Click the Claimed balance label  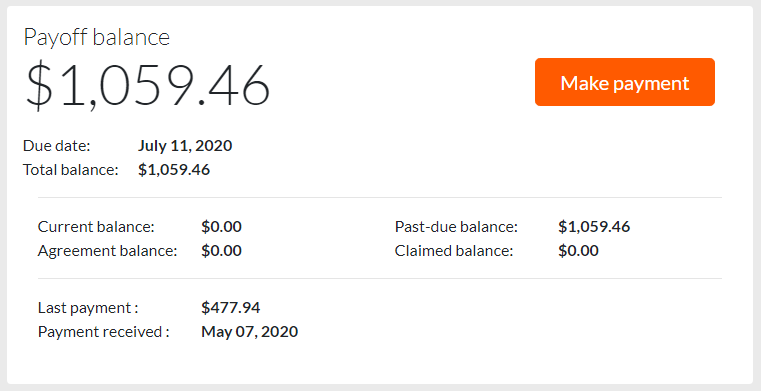click(x=454, y=251)
